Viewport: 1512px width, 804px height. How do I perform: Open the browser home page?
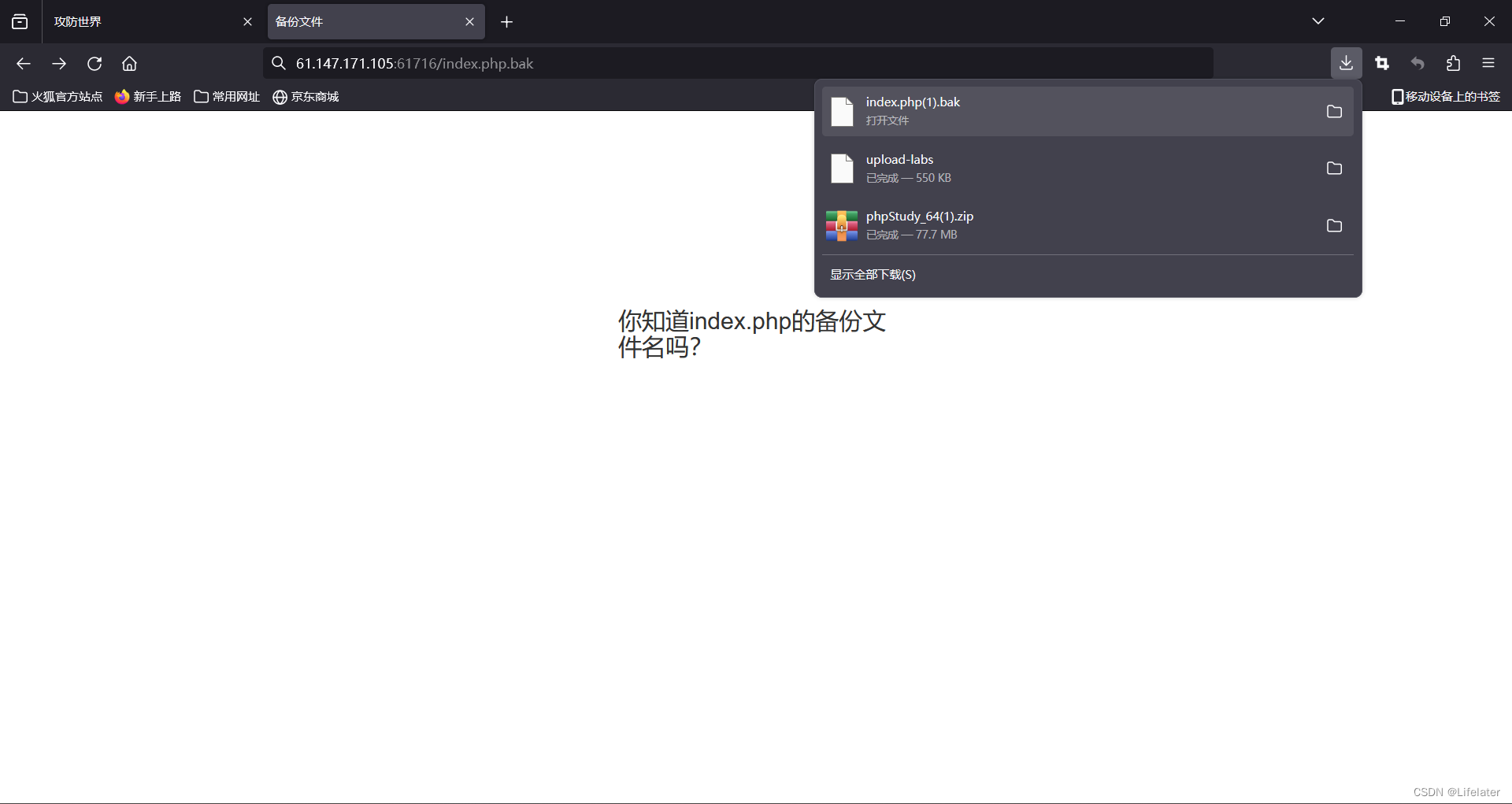[129, 63]
